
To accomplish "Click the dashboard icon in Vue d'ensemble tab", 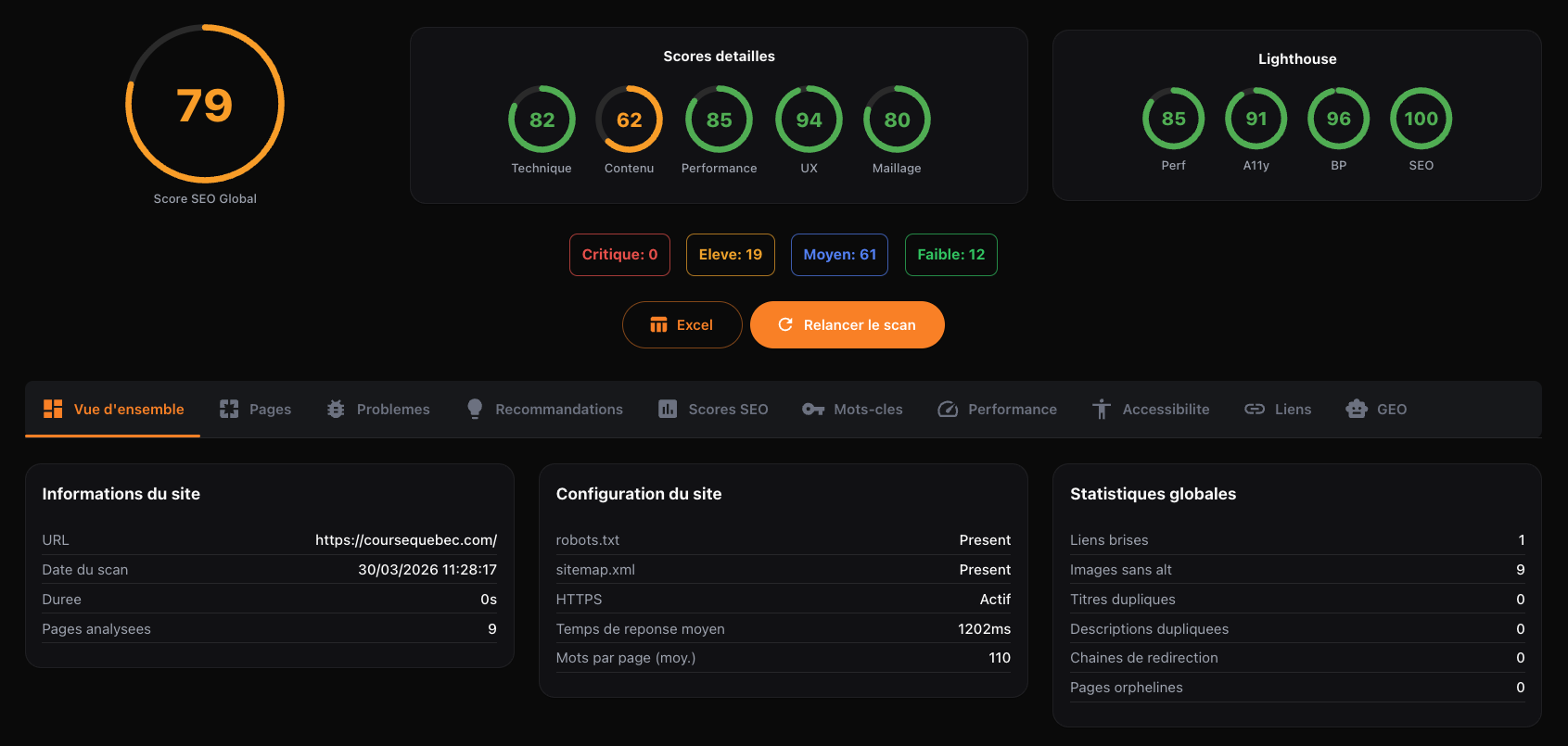I will [53, 409].
